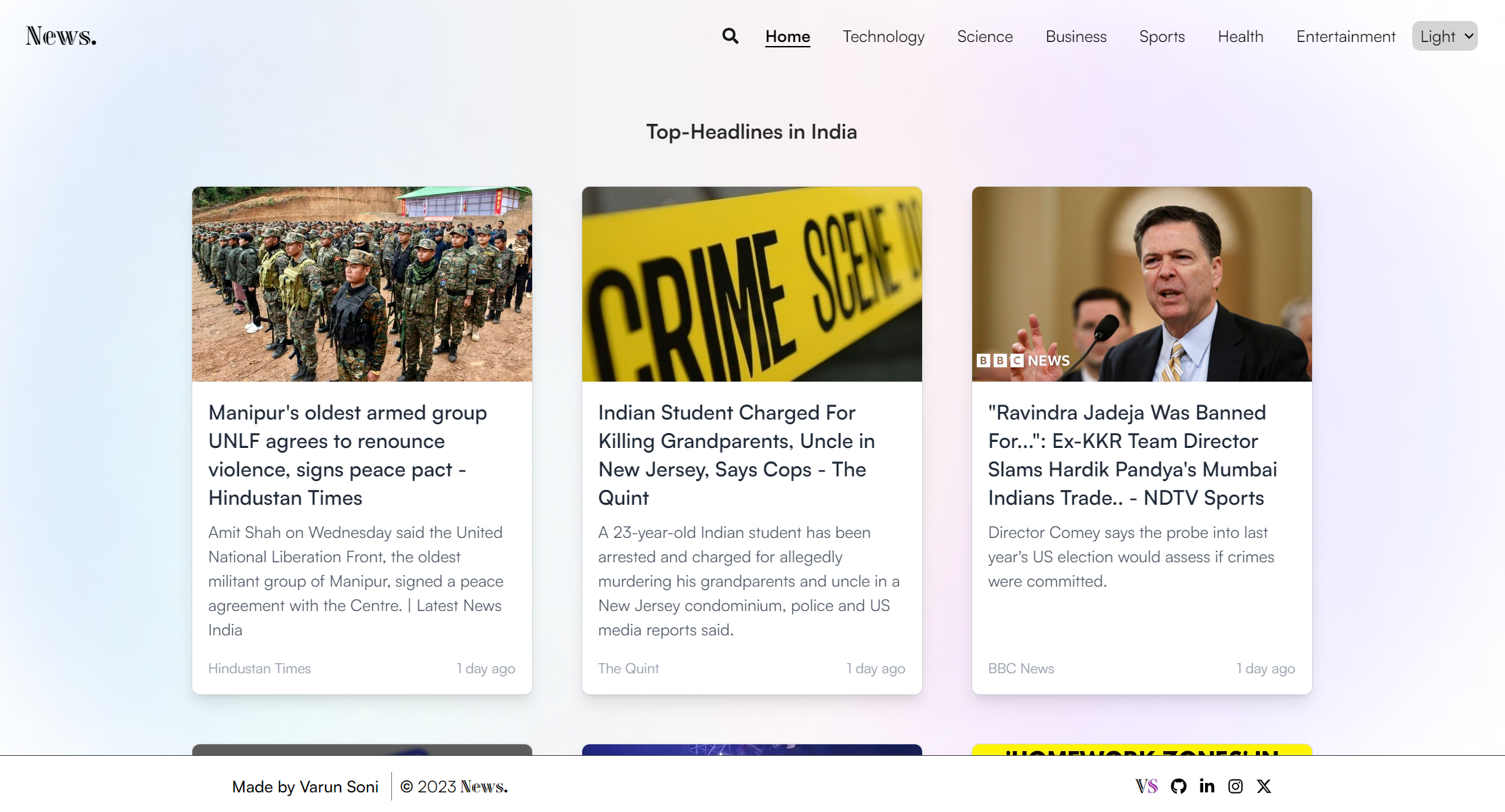Go to the Home tab
The height and width of the screenshot is (812, 1505).
(x=787, y=37)
